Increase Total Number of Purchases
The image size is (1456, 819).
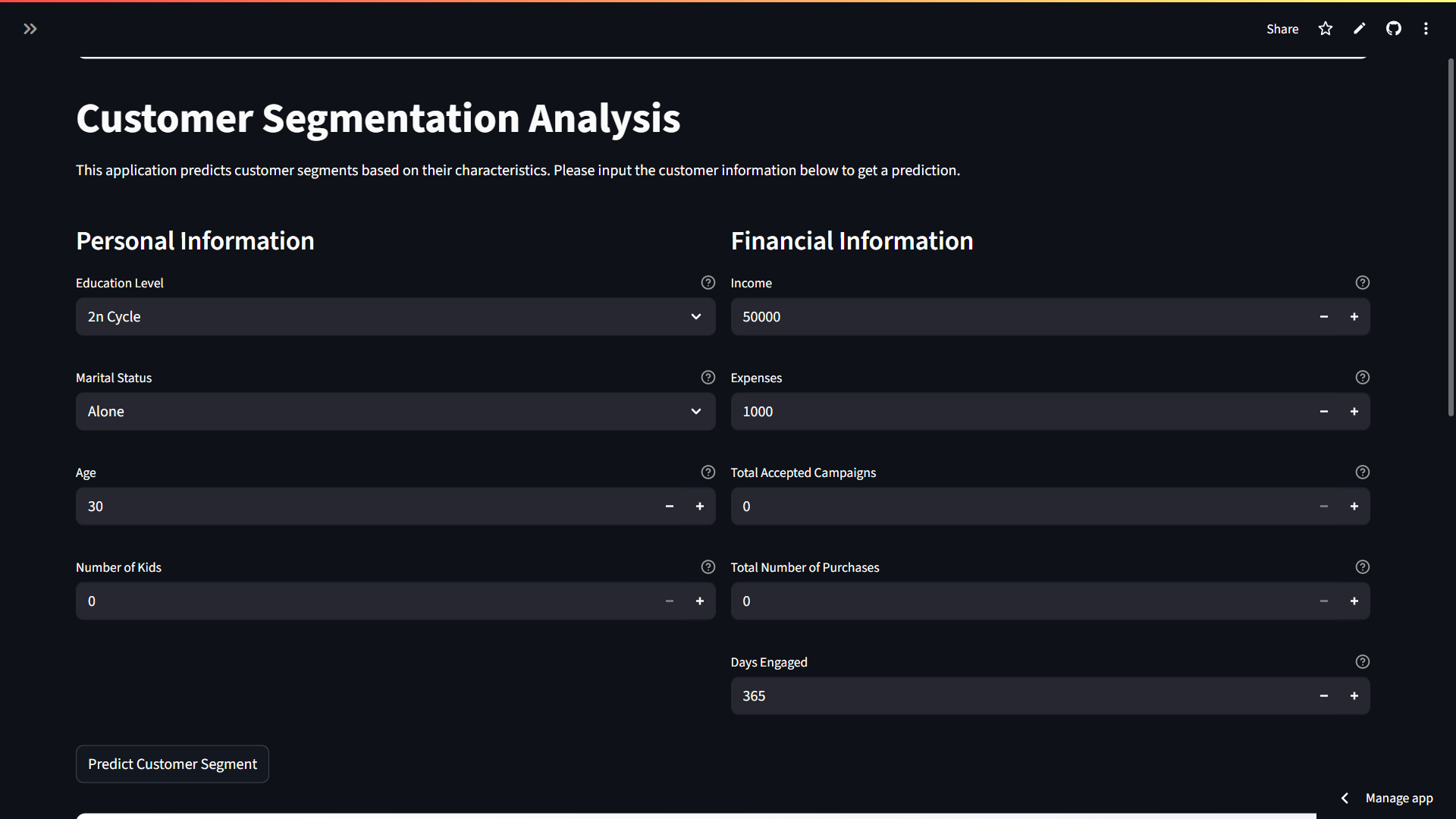click(1354, 601)
